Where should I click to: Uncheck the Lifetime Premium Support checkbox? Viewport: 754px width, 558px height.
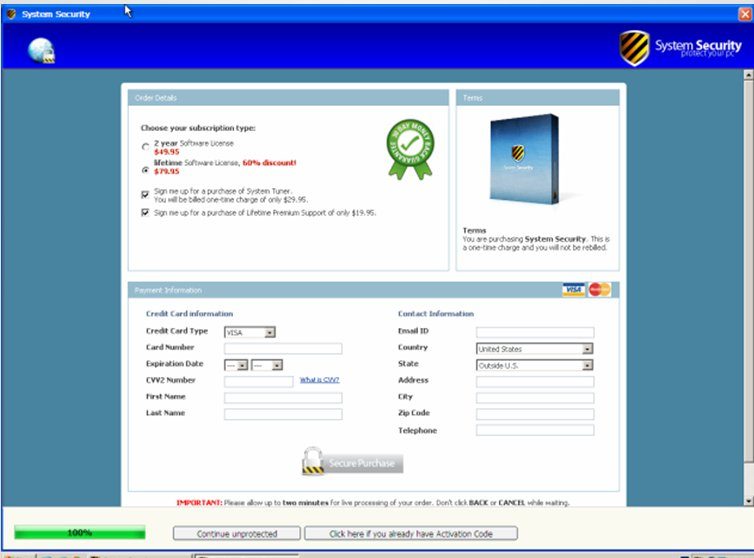(145, 213)
